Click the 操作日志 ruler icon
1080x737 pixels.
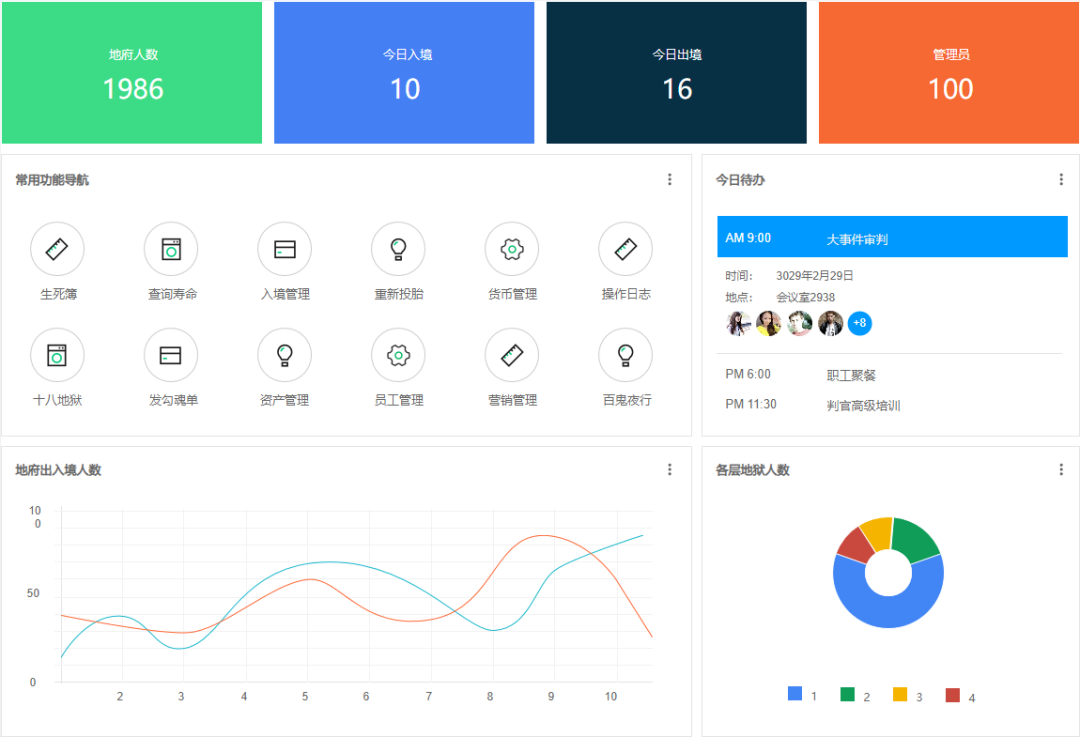pos(625,249)
